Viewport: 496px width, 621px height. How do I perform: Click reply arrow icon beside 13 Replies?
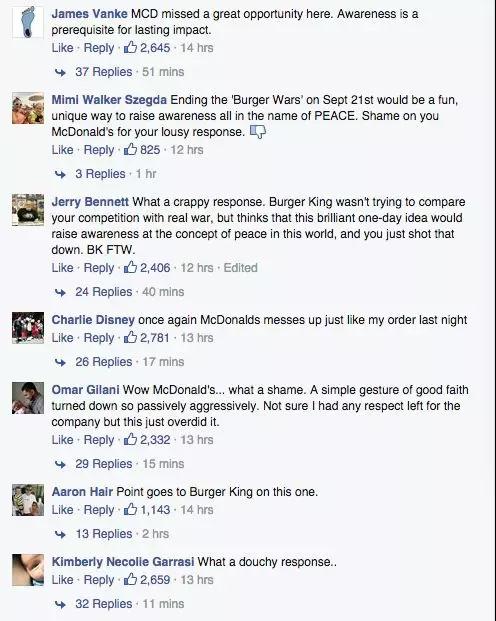pos(60,534)
